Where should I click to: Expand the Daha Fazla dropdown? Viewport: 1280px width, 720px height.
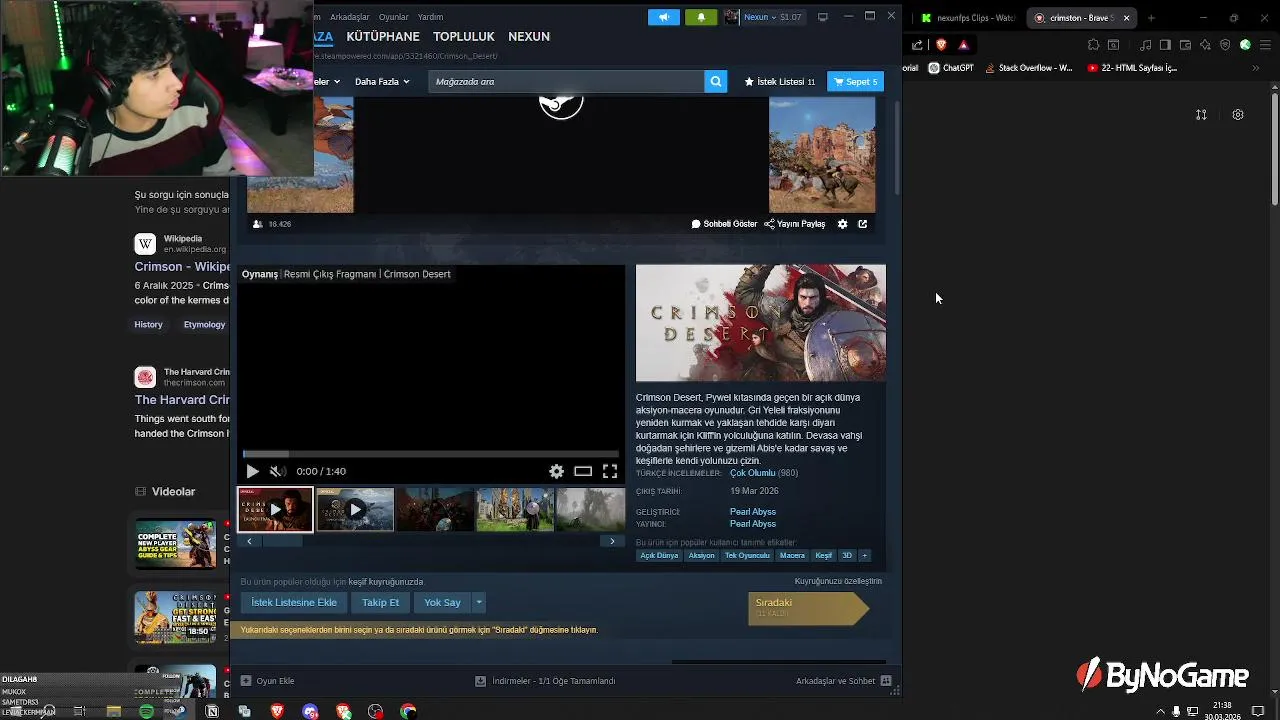click(382, 82)
